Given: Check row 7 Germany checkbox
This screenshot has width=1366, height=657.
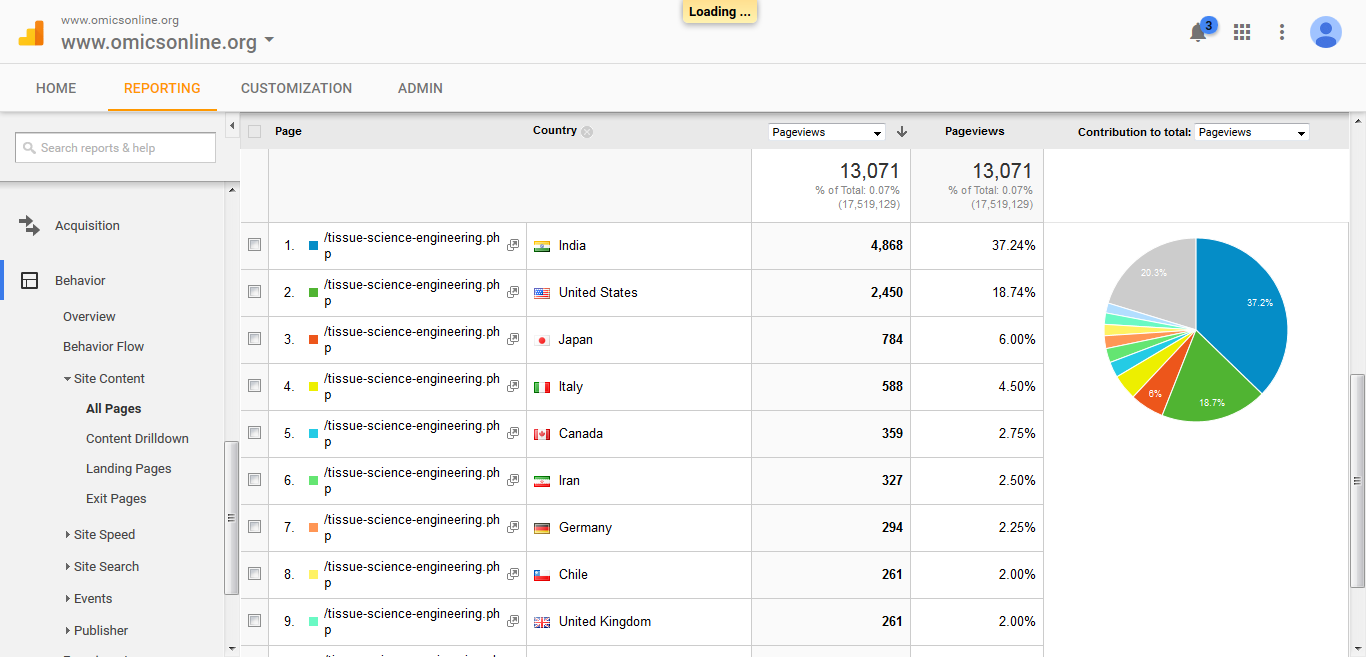Looking at the screenshot, I should pos(254,527).
